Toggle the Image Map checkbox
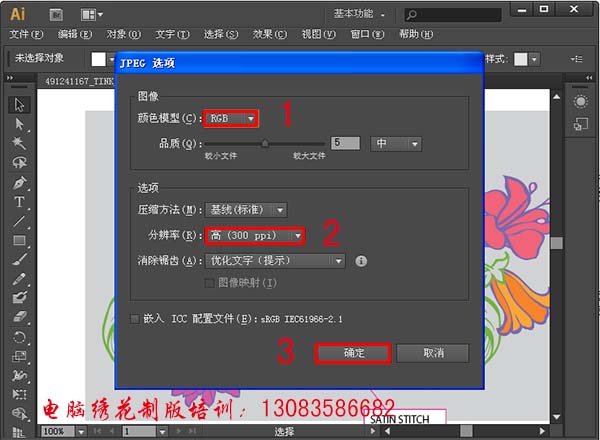The image size is (600, 440). [209, 283]
